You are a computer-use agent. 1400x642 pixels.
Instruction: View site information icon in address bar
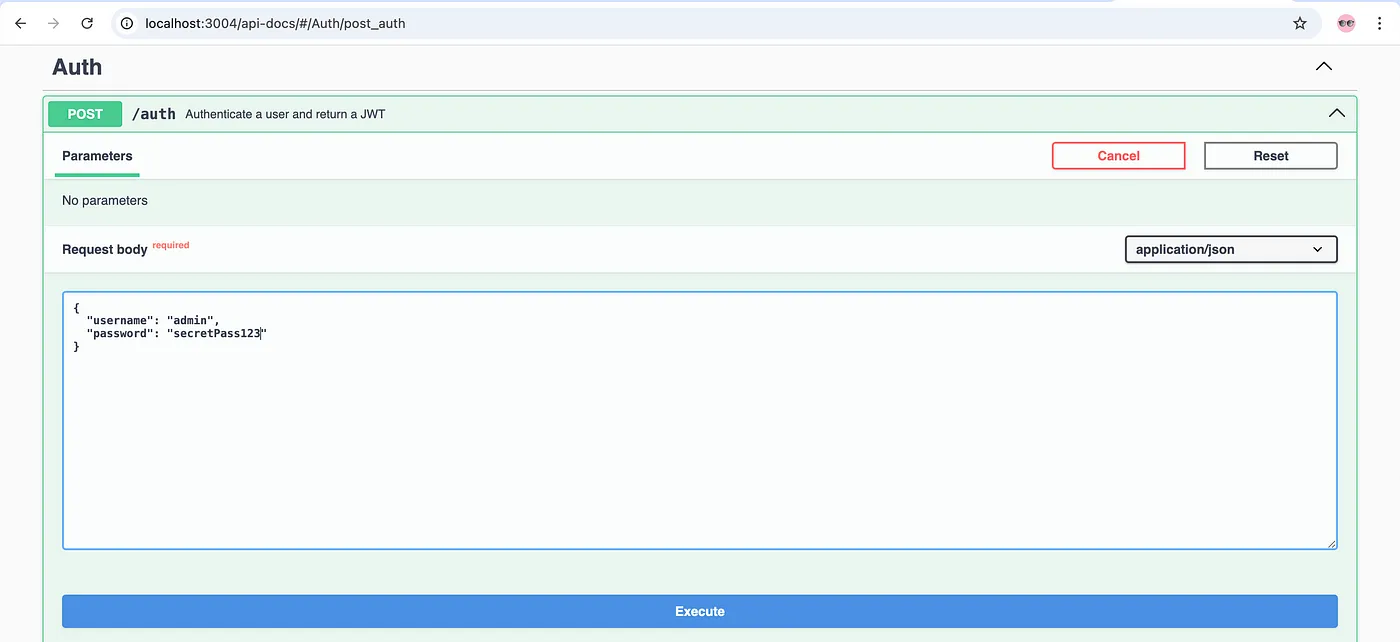127,23
